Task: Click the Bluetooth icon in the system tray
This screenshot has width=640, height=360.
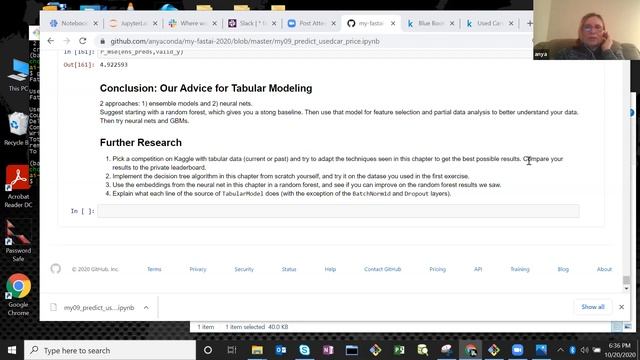Action: (x=572, y=350)
